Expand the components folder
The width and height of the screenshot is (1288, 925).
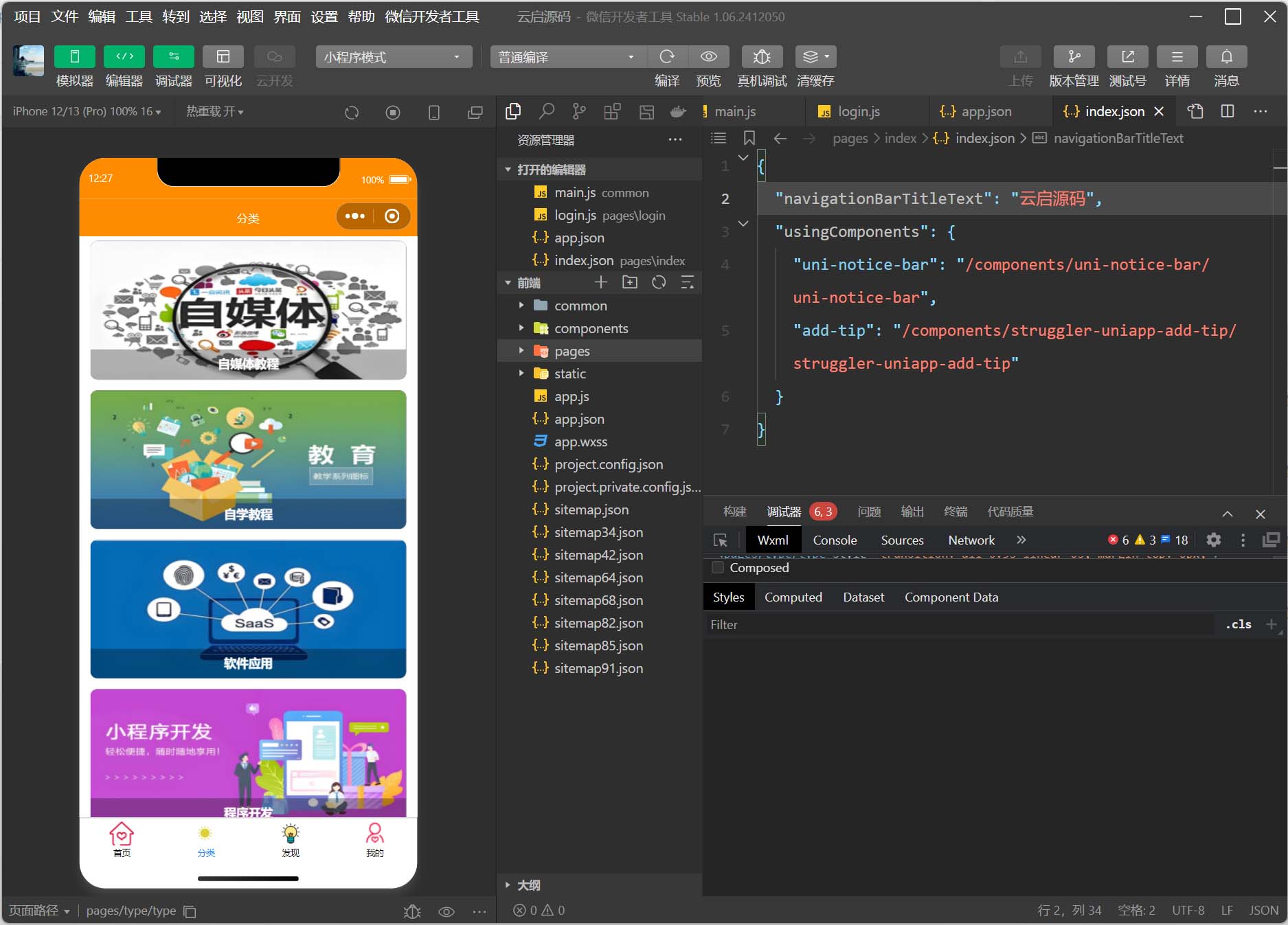(591, 329)
